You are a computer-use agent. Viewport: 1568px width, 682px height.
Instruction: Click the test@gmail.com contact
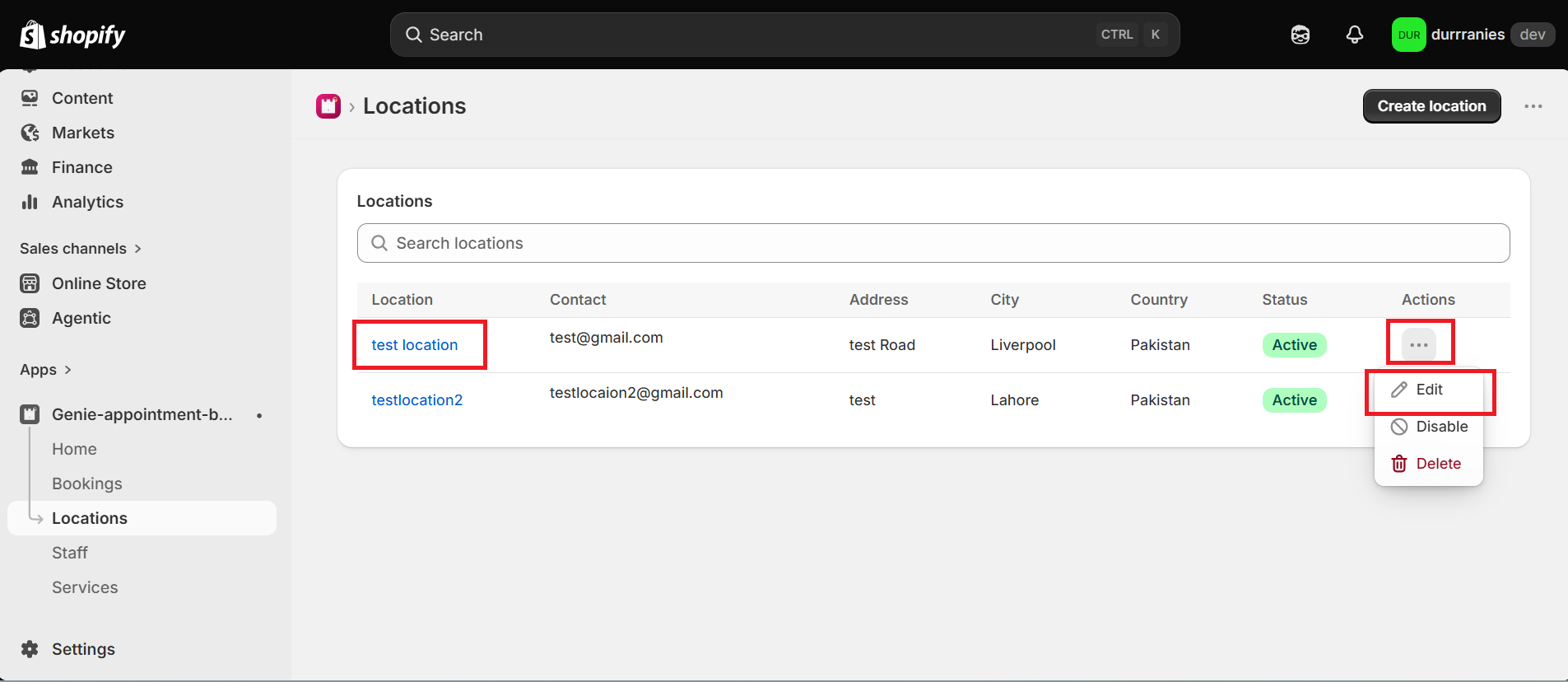(606, 338)
